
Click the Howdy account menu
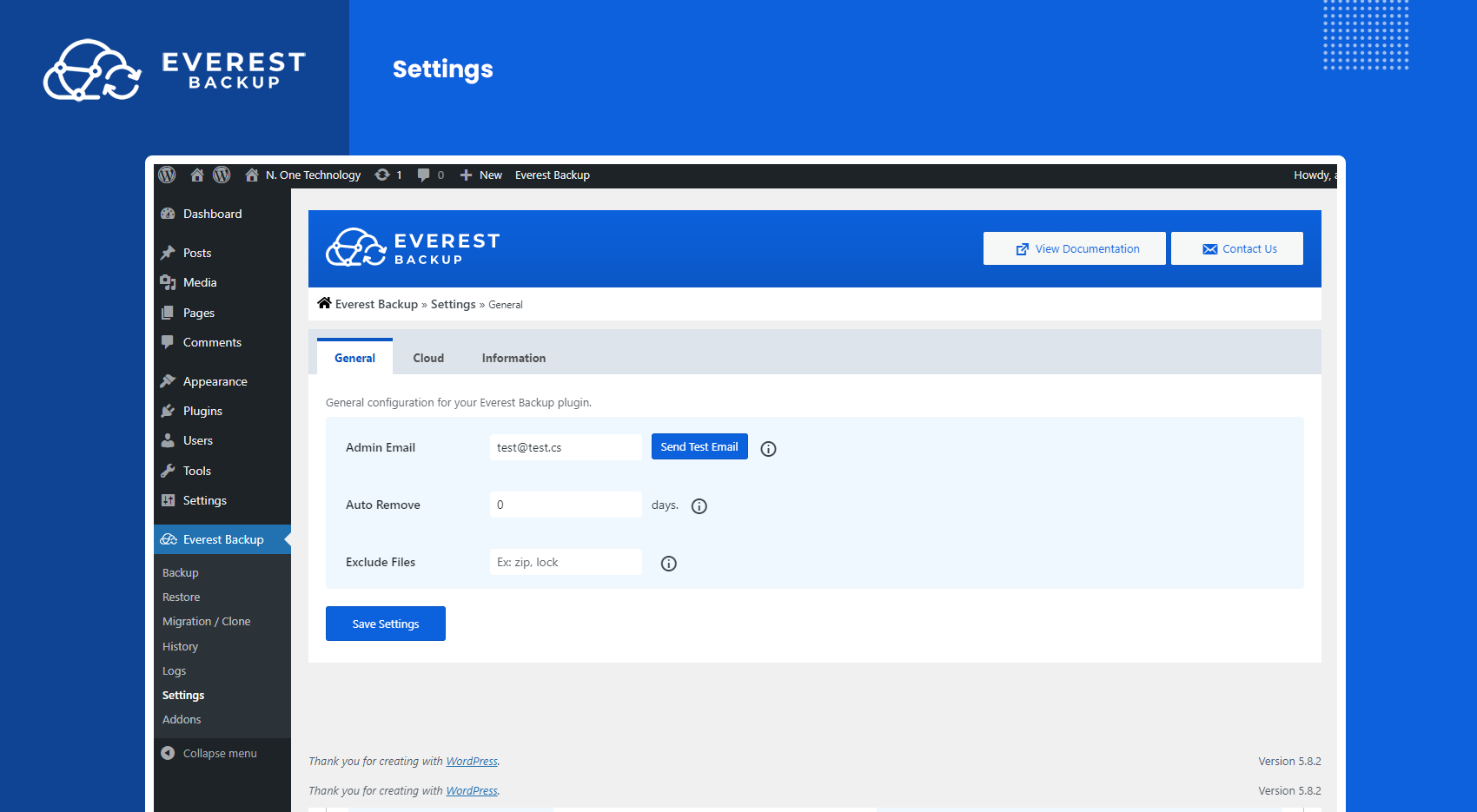point(1315,175)
